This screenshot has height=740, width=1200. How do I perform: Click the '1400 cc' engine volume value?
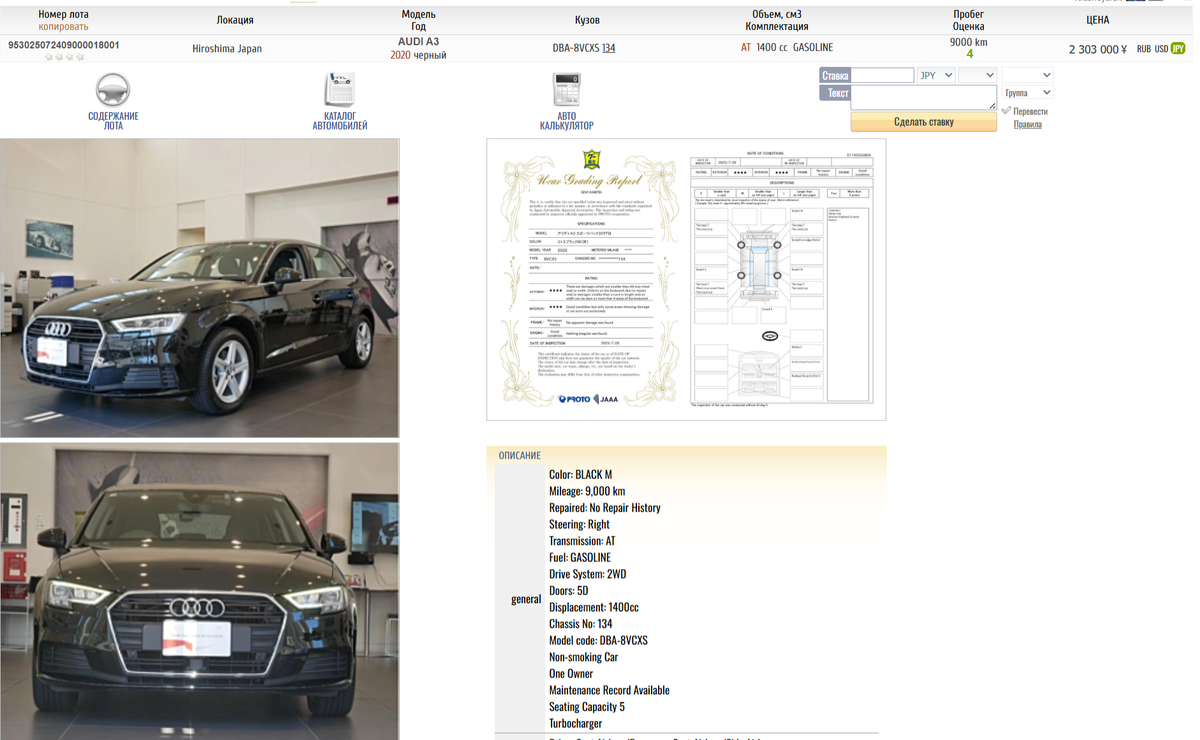click(771, 48)
